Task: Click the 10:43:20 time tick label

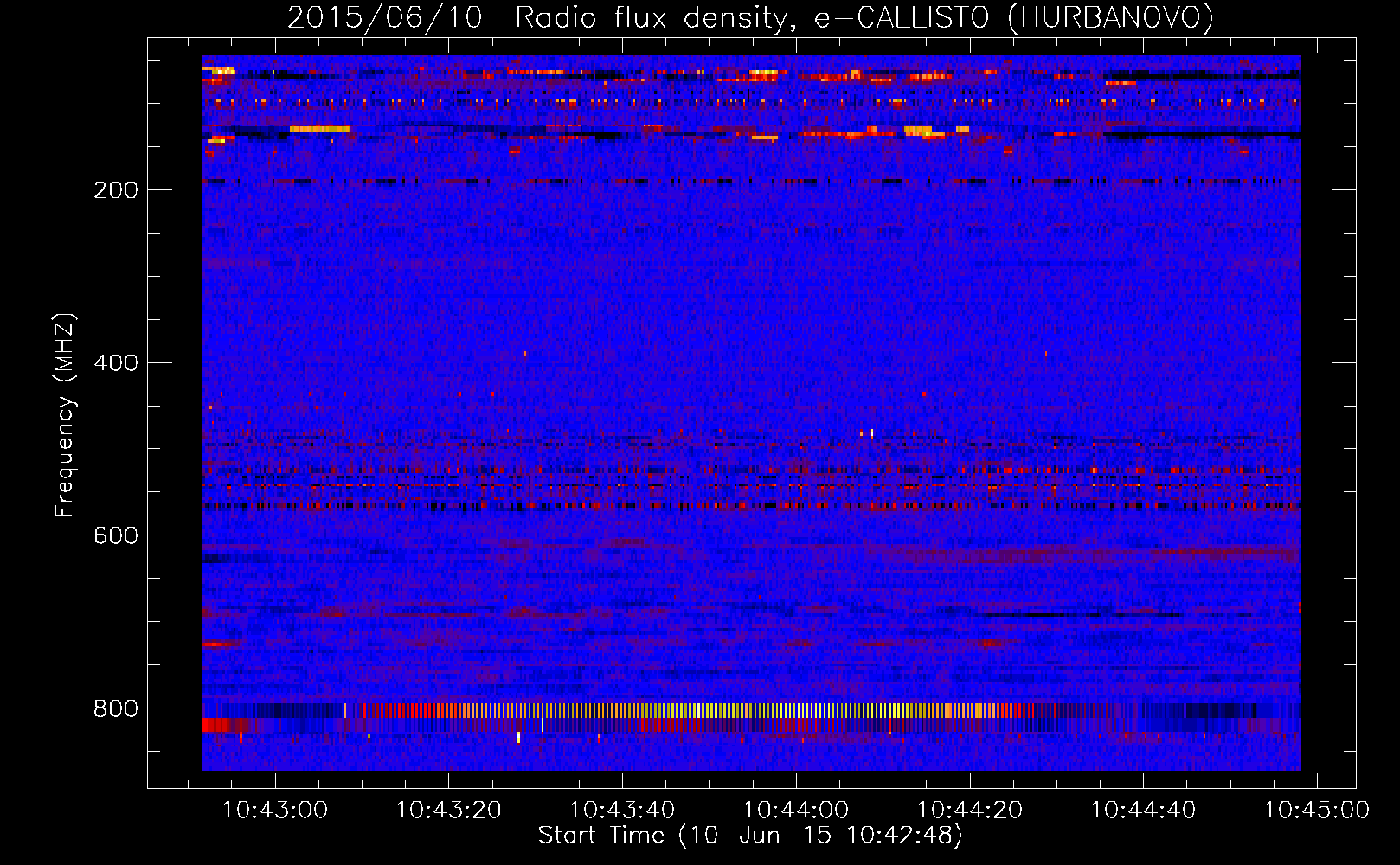Action: [x=448, y=811]
